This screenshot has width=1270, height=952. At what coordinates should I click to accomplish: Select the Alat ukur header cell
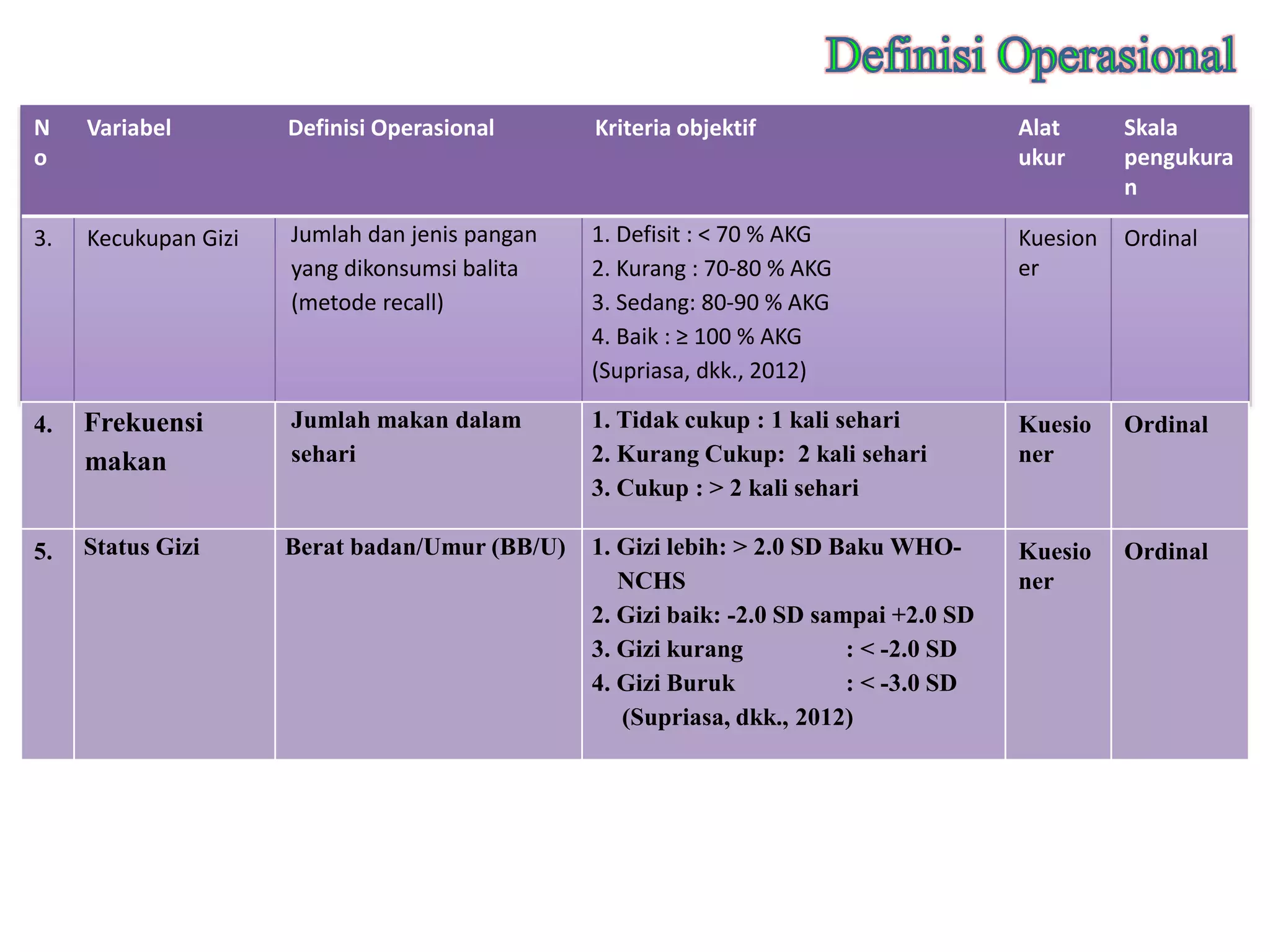[x=1041, y=143]
